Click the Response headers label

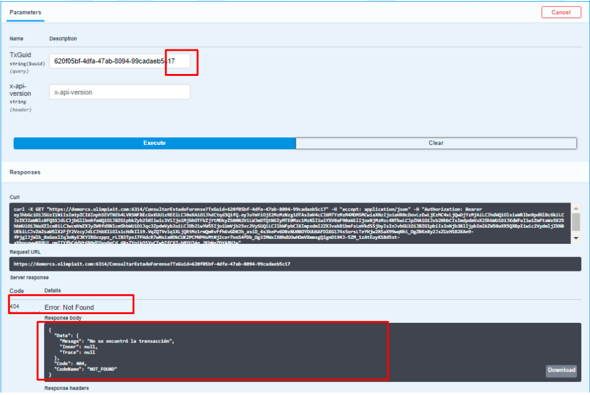point(67,388)
